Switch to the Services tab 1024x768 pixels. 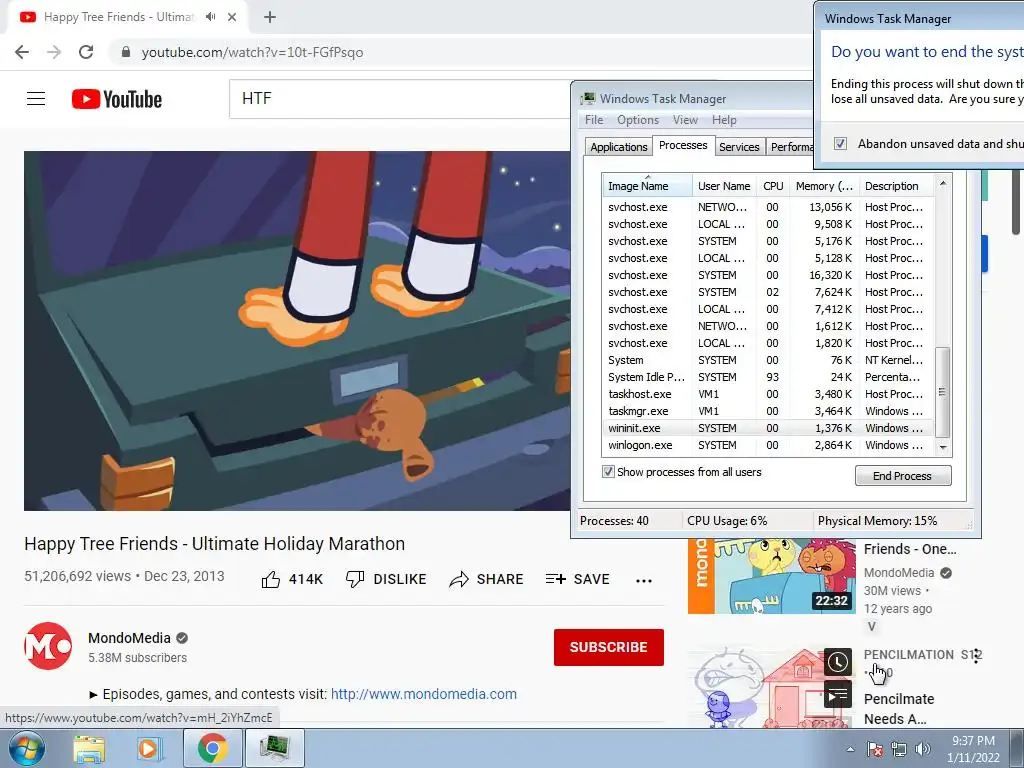739,147
